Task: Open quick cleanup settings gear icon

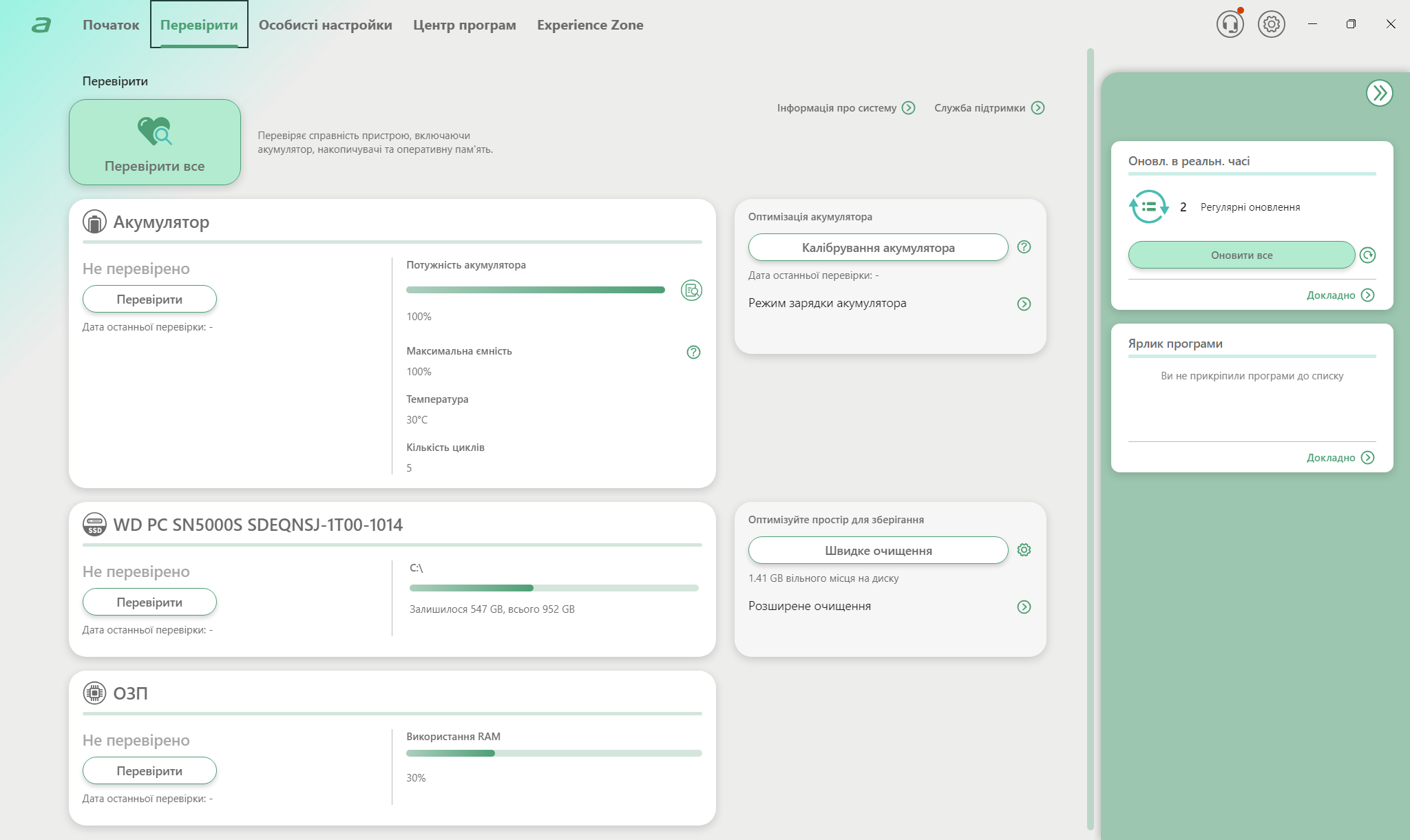Action: point(1024,550)
